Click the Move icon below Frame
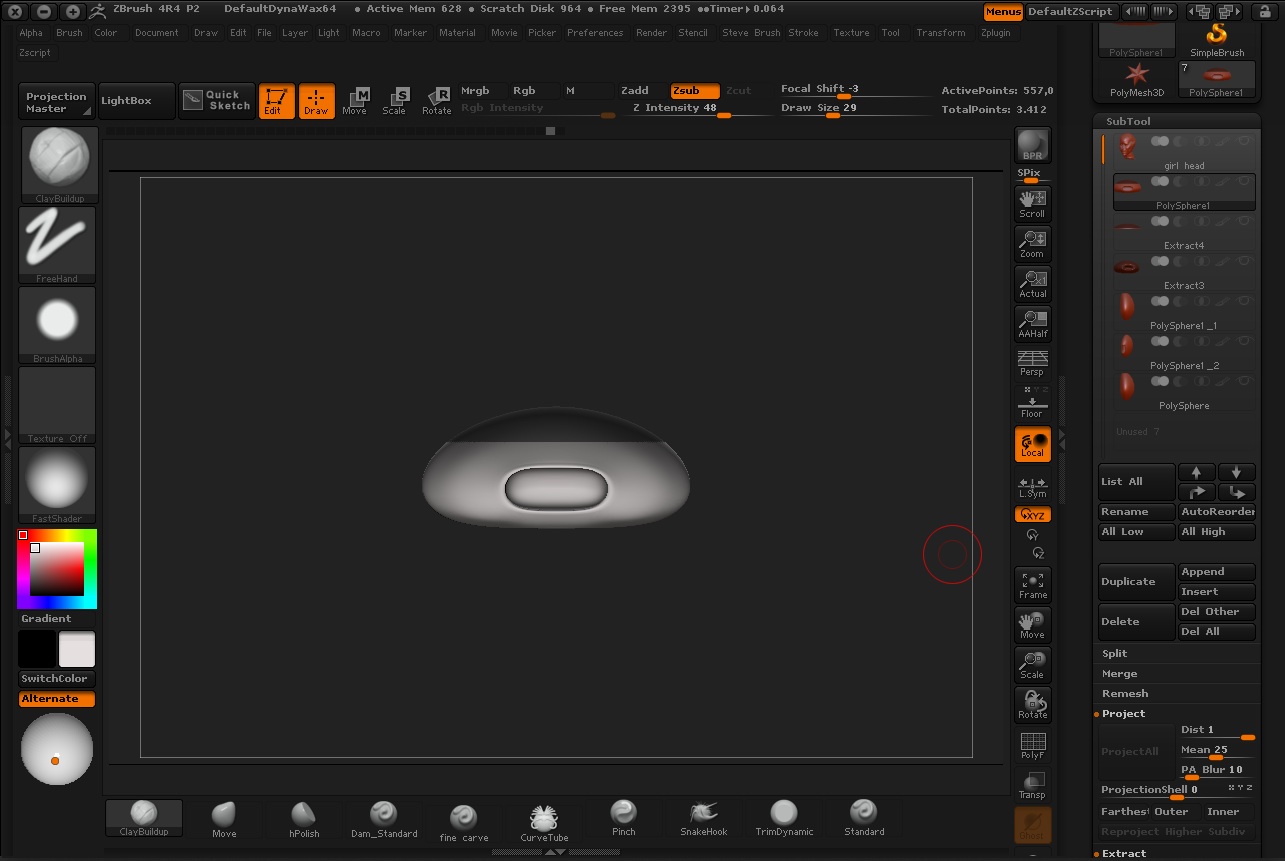The width and height of the screenshot is (1285, 861). click(x=1032, y=625)
